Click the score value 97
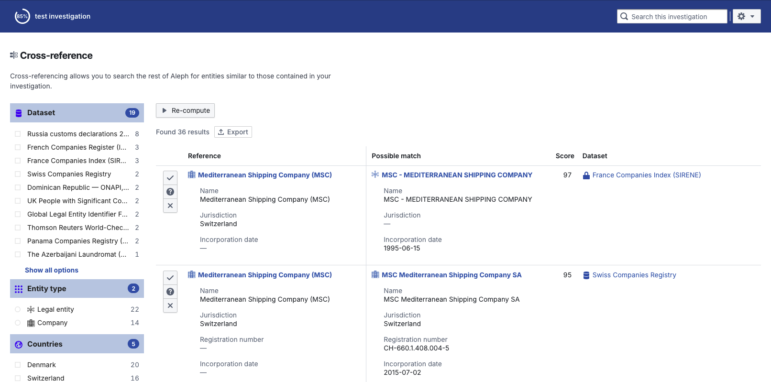Viewport: 771px width, 382px height. 567,175
